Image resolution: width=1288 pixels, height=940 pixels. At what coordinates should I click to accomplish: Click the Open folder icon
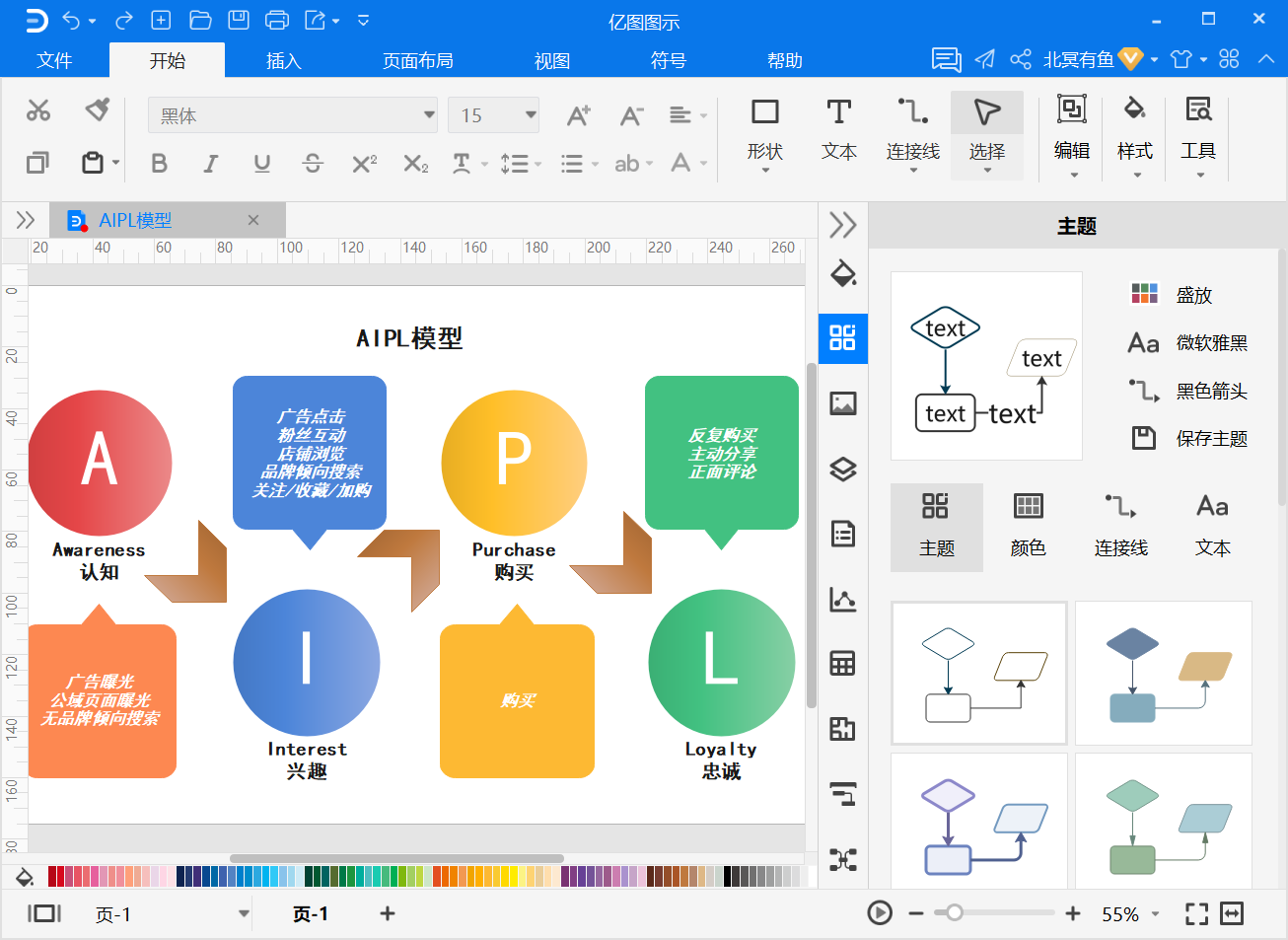click(x=200, y=20)
